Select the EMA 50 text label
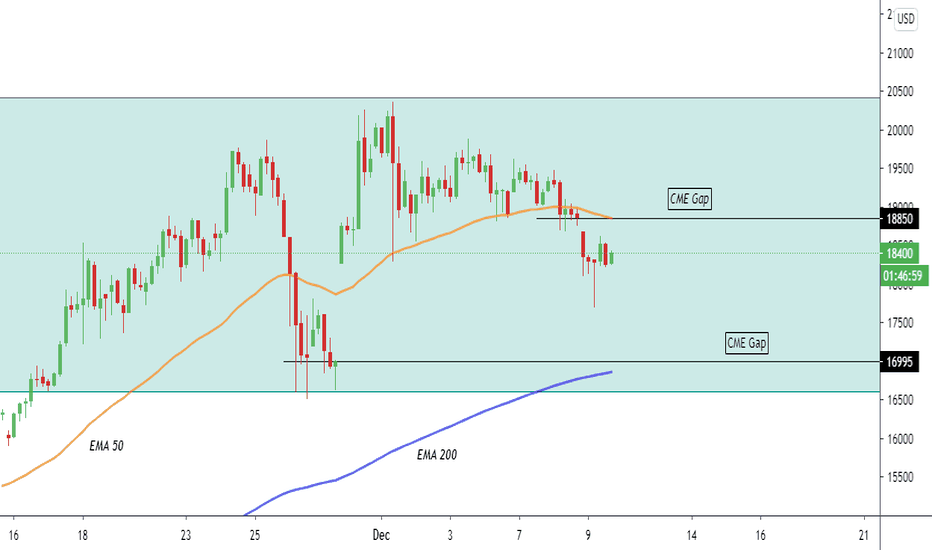This screenshot has height=550, width=932. click(x=106, y=445)
